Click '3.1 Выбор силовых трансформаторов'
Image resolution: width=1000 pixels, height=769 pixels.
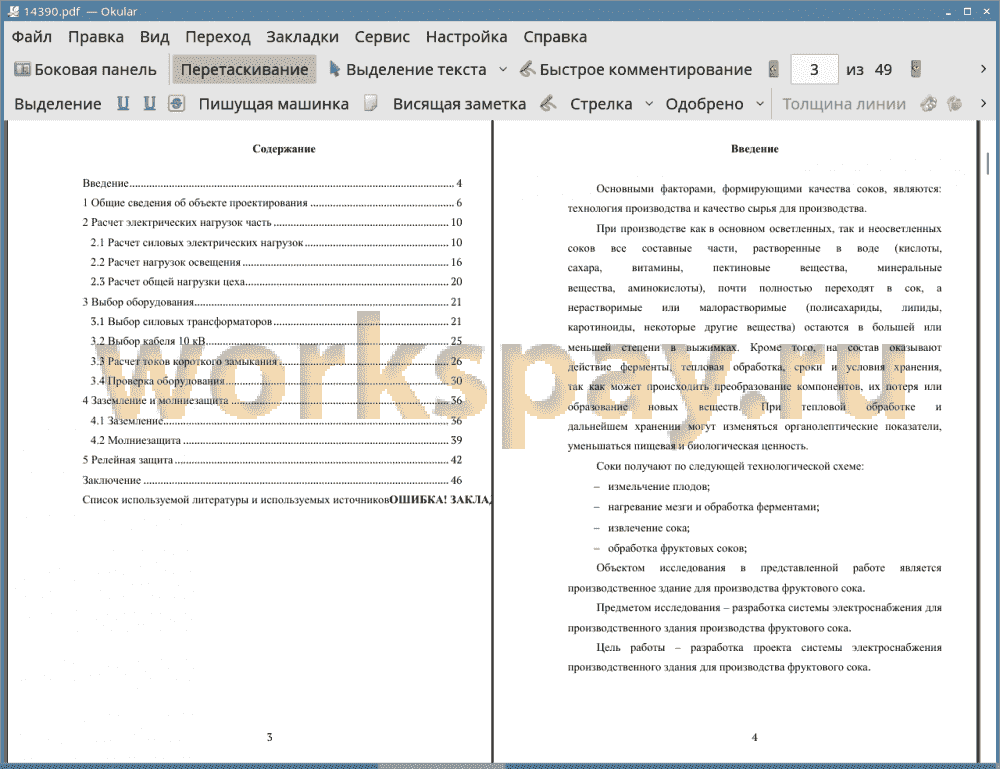(276, 321)
